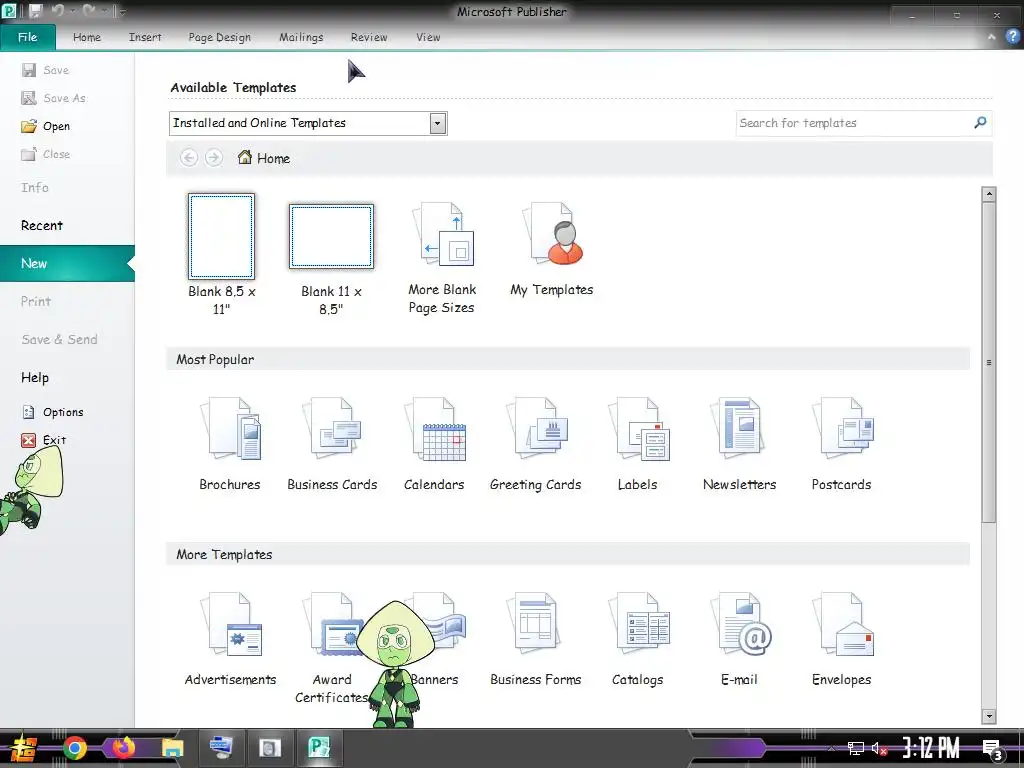This screenshot has height=768, width=1024.
Task: Open File Explorer from the taskbar
Action: point(172,748)
